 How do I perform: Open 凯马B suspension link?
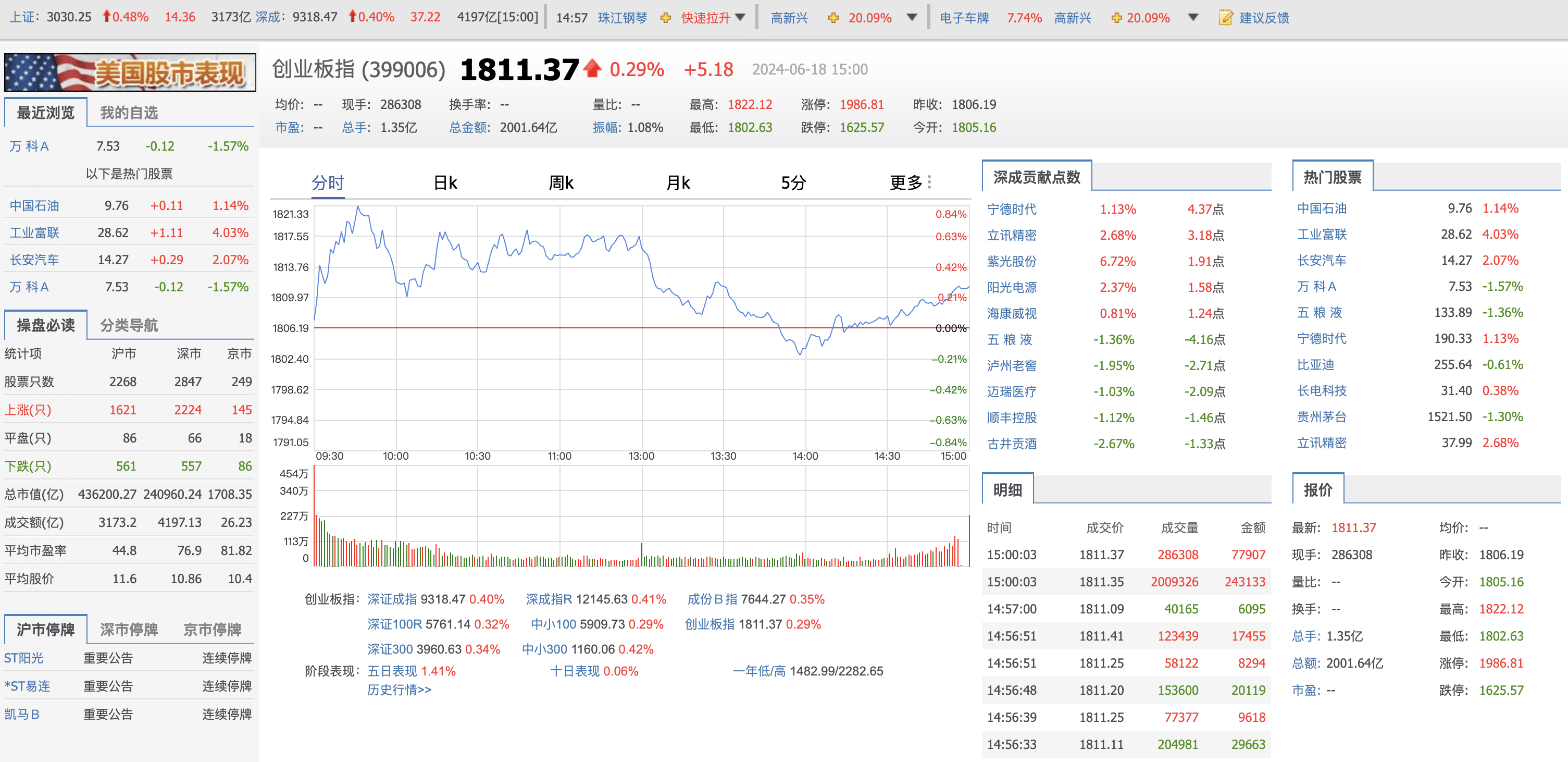click(22, 714)
